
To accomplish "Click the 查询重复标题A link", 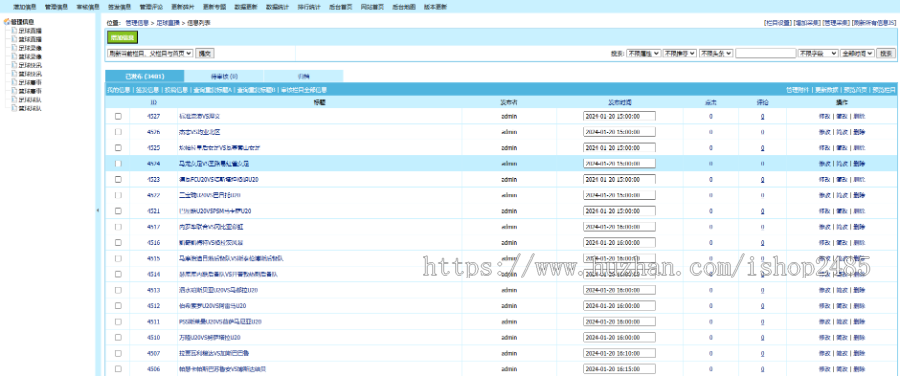I will [x=212, y=90].
